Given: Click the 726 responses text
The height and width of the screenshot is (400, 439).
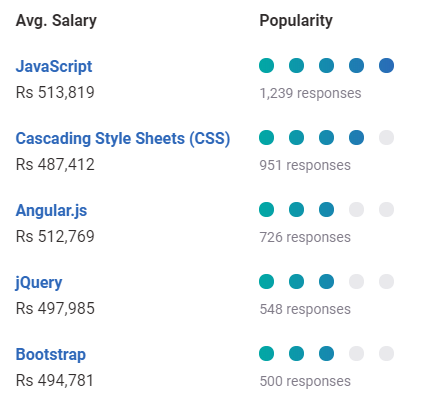Looking at the screenshot, I should pos(305,237).
